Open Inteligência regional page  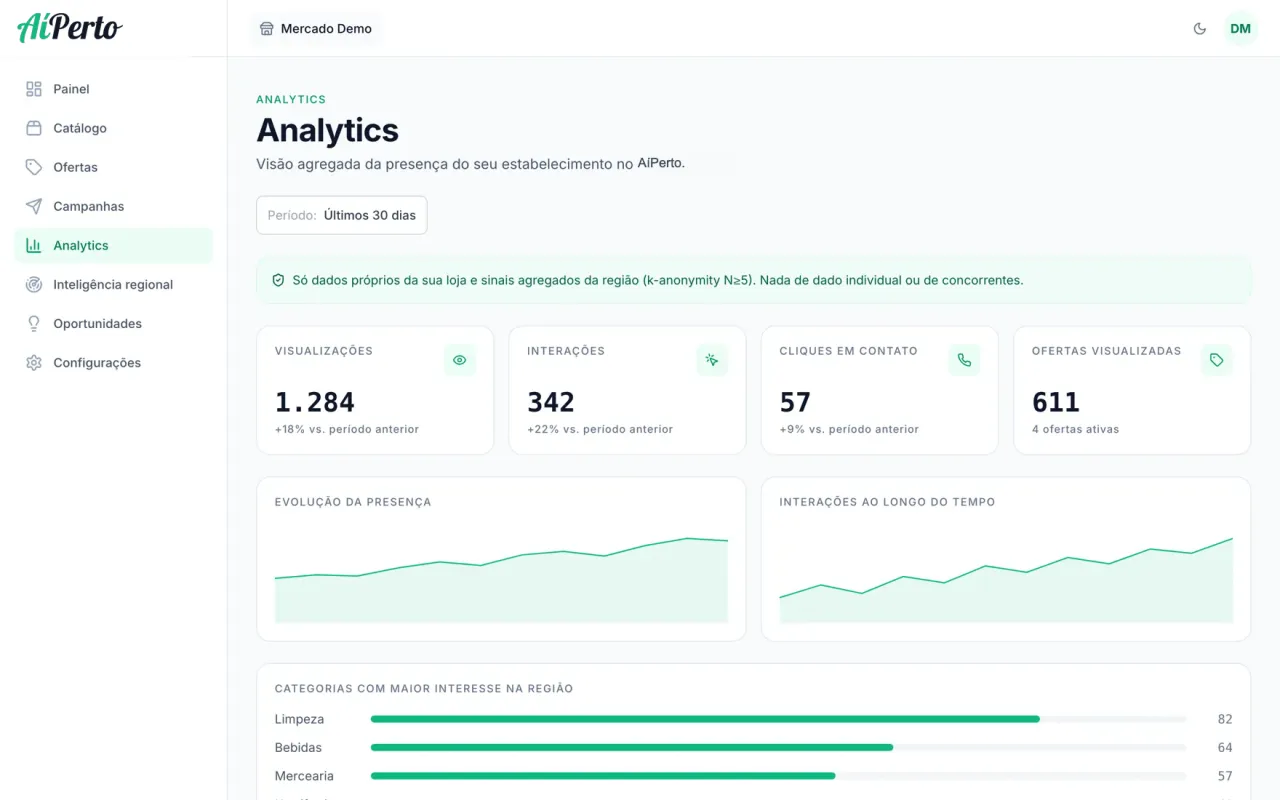(x=114, y=284)
